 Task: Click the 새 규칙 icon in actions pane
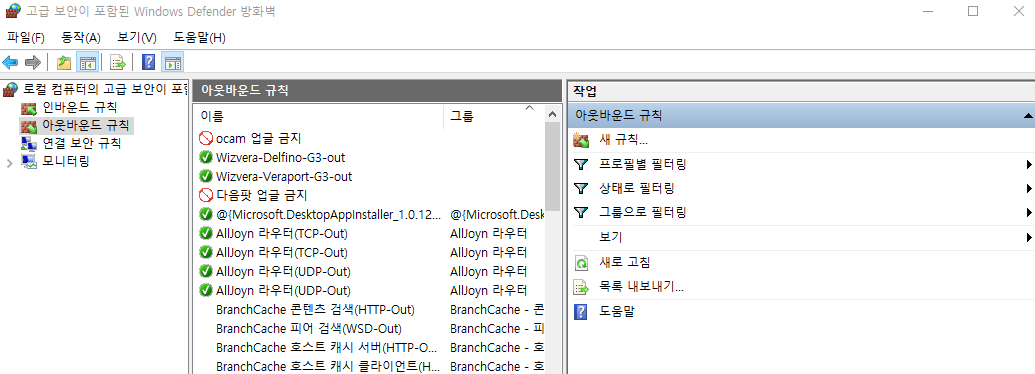[x=581, y=140]
